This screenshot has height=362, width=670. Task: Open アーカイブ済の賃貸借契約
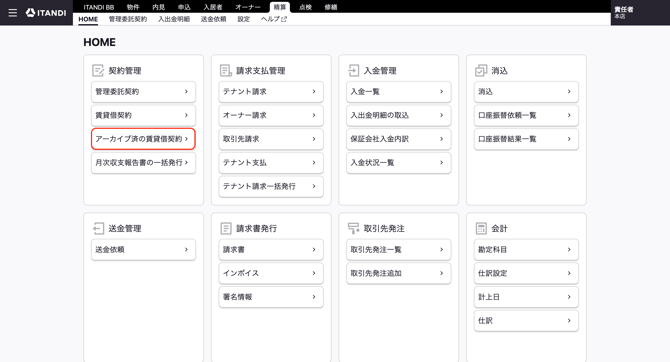144,139
